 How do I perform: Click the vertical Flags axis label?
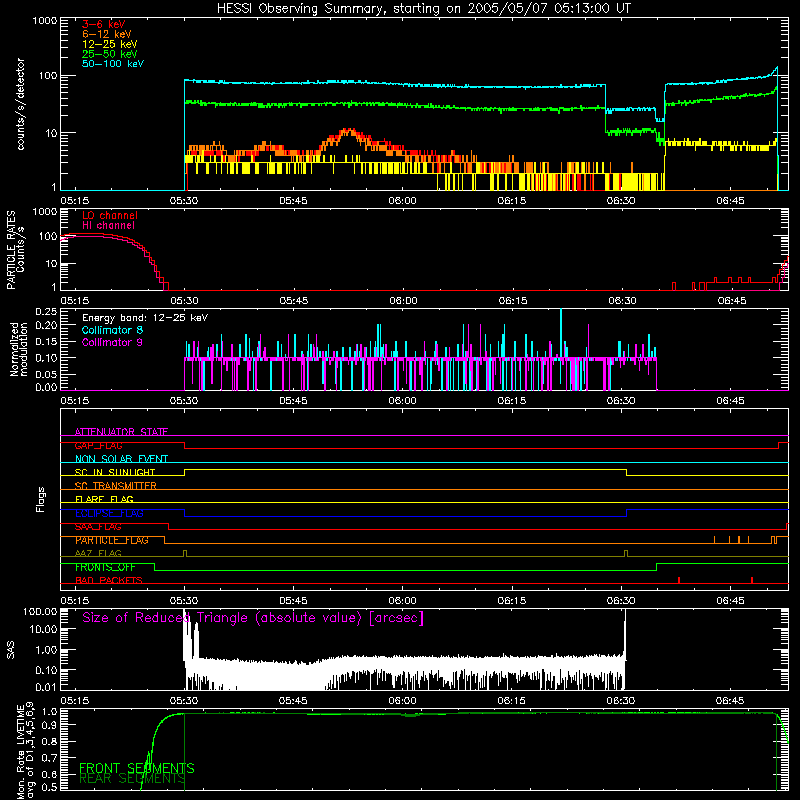point(40,499)
